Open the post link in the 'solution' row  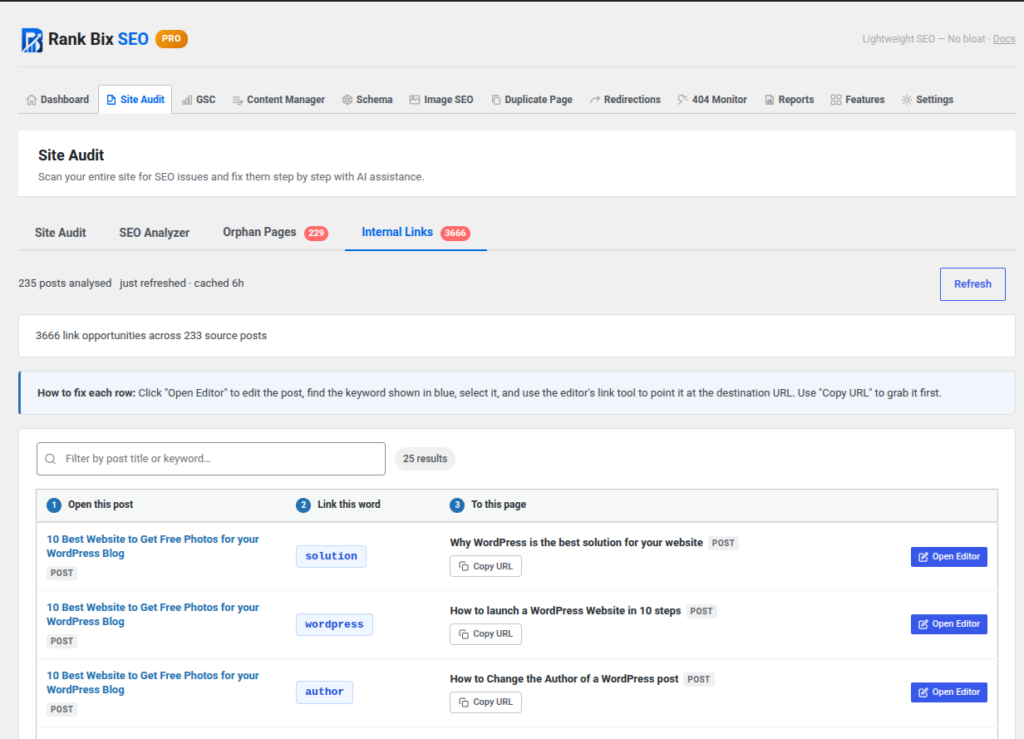click(153, 546)
